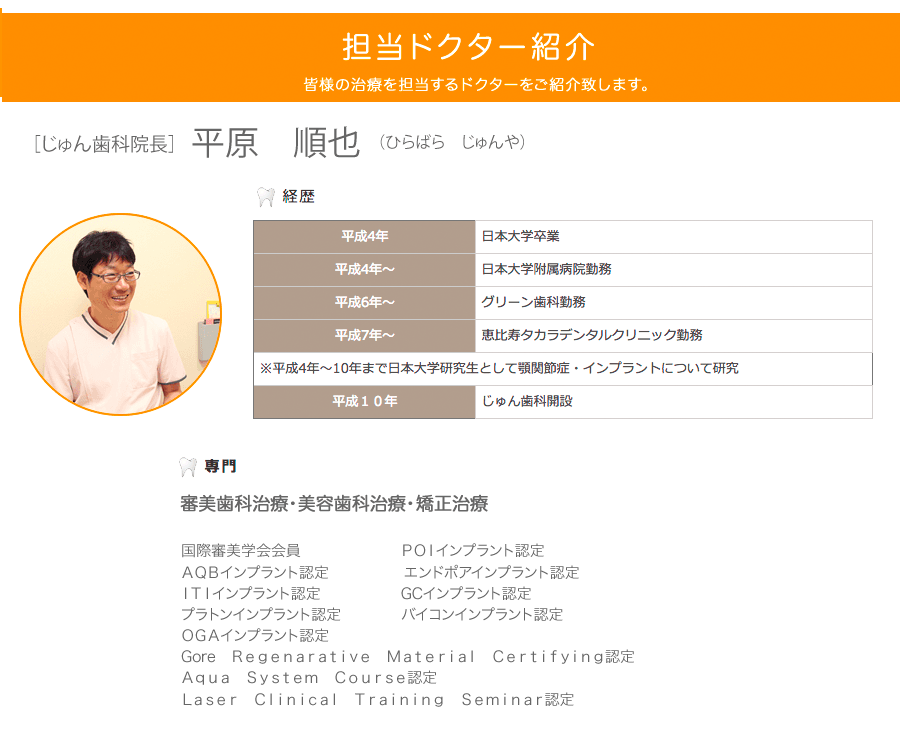
Task: Click the tooth icon beside 專門
Action: 188,466
